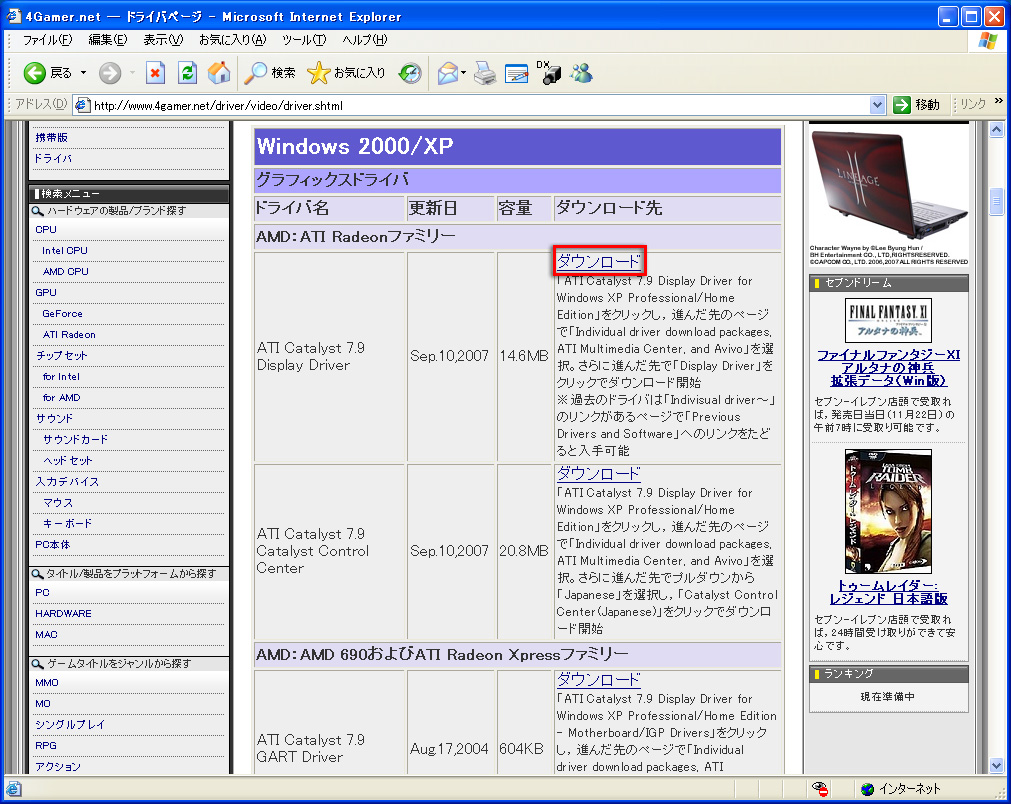Open the HARDWARE platform link
This screenshot has width=1011, height=804.
[x=63, y=613]
